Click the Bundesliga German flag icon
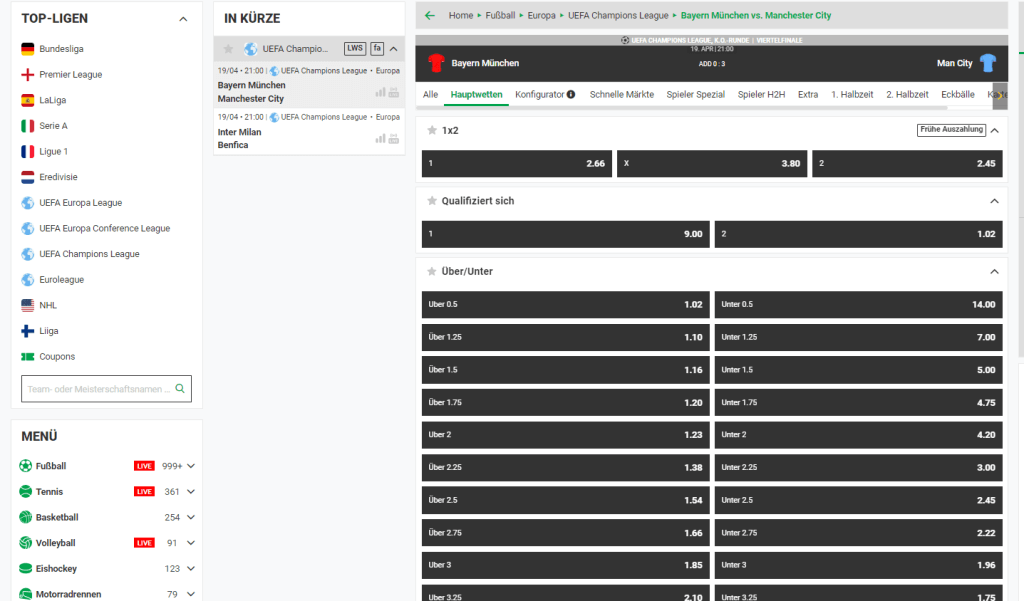Viewport: 1024px width, 601px height. point(27,49)
